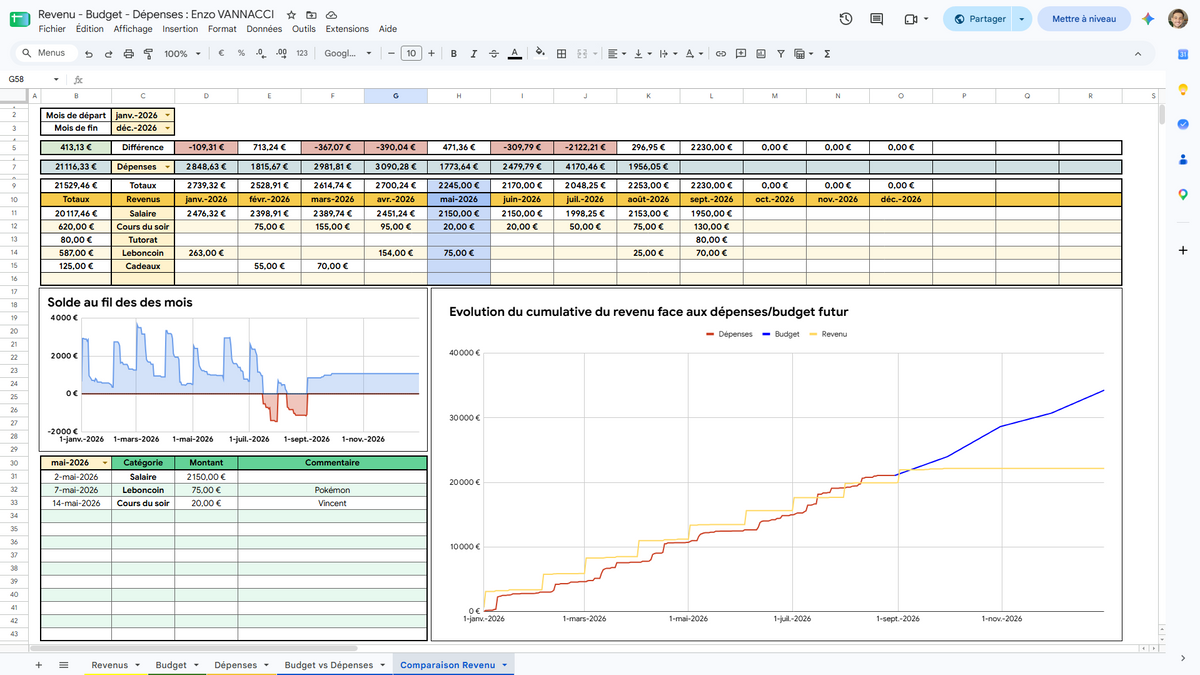This screenshot has height=675, width=1200.
Task: Add a comment to the cell
Action: [741, 54]
